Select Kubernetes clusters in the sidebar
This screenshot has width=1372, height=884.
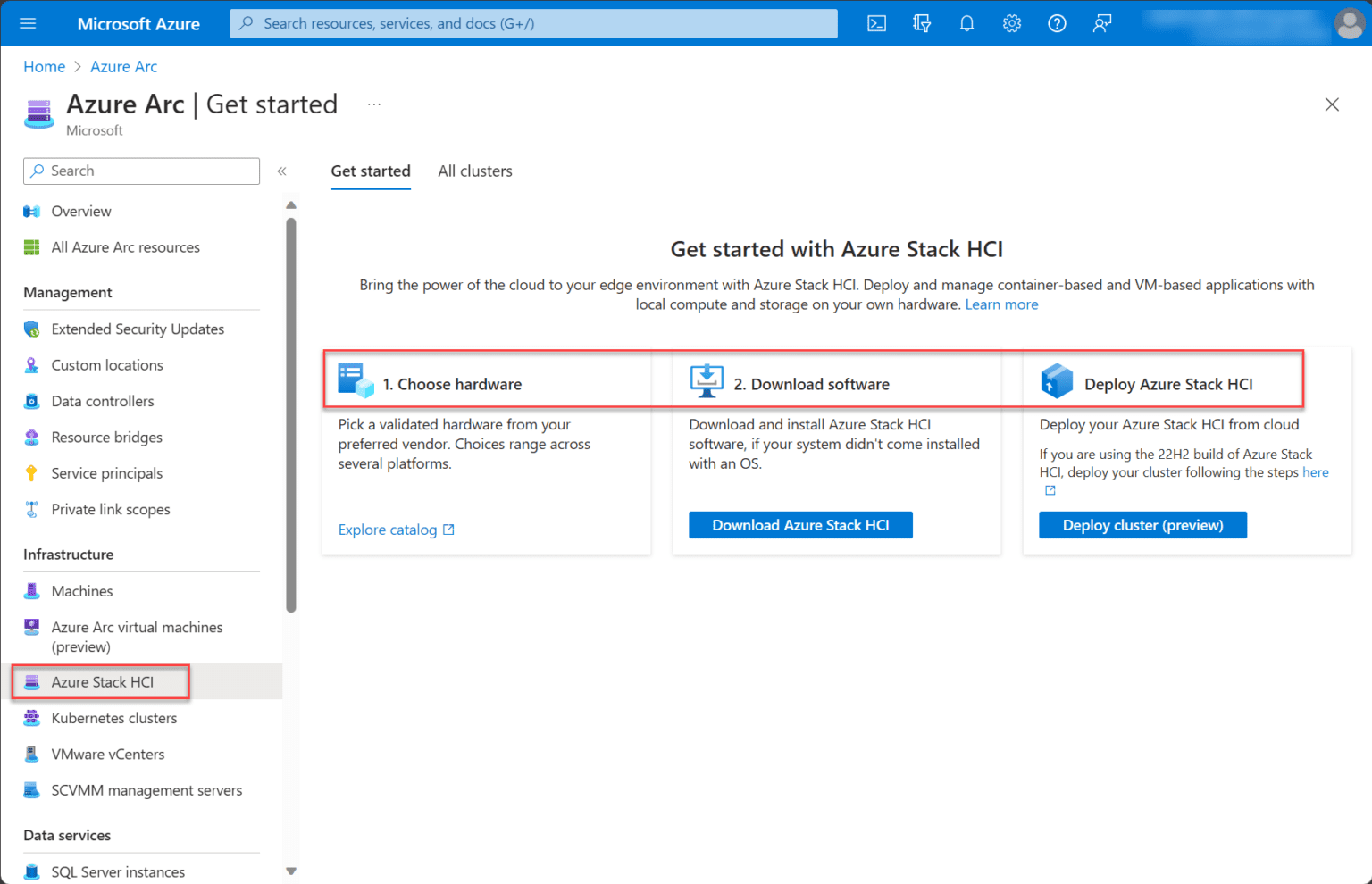pyautogui.click(x=113, y=718)
